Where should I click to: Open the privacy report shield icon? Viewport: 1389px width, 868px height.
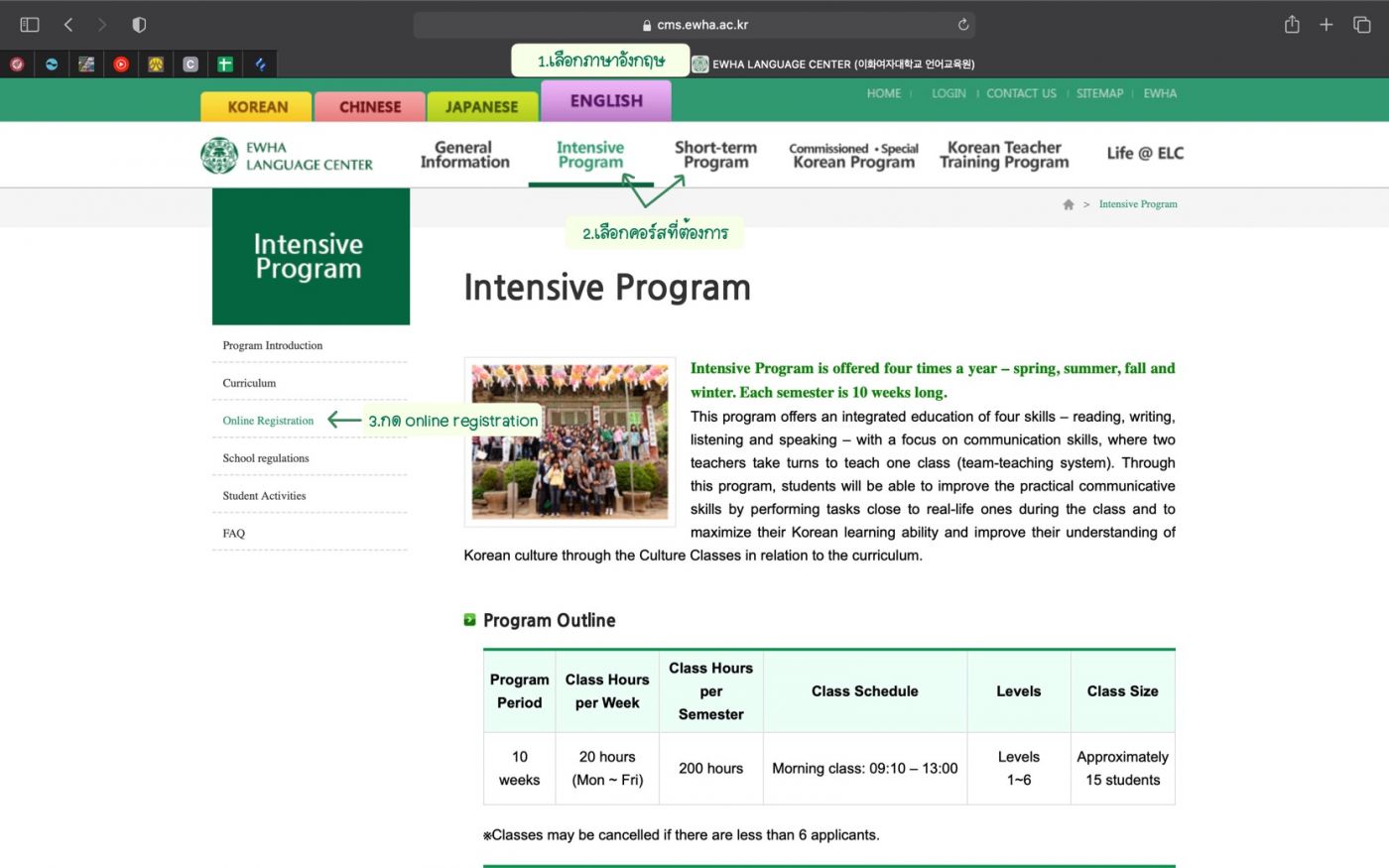[139, 25]
